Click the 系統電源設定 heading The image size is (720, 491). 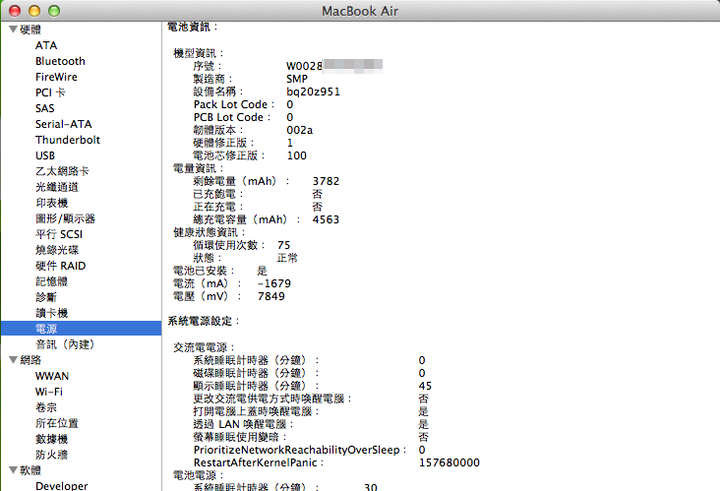click(x=203, y=321)
